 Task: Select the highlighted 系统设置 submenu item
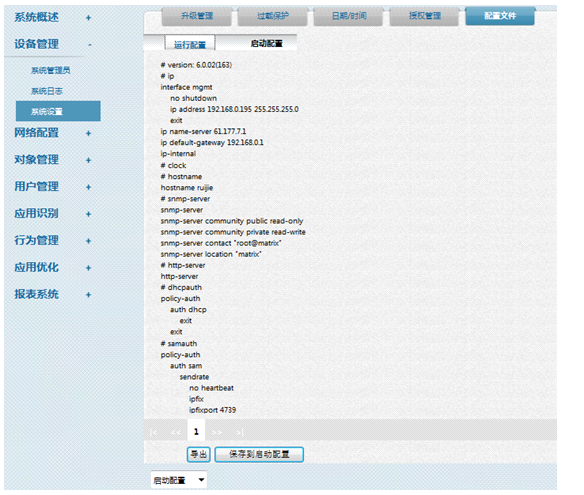point(58,111)
